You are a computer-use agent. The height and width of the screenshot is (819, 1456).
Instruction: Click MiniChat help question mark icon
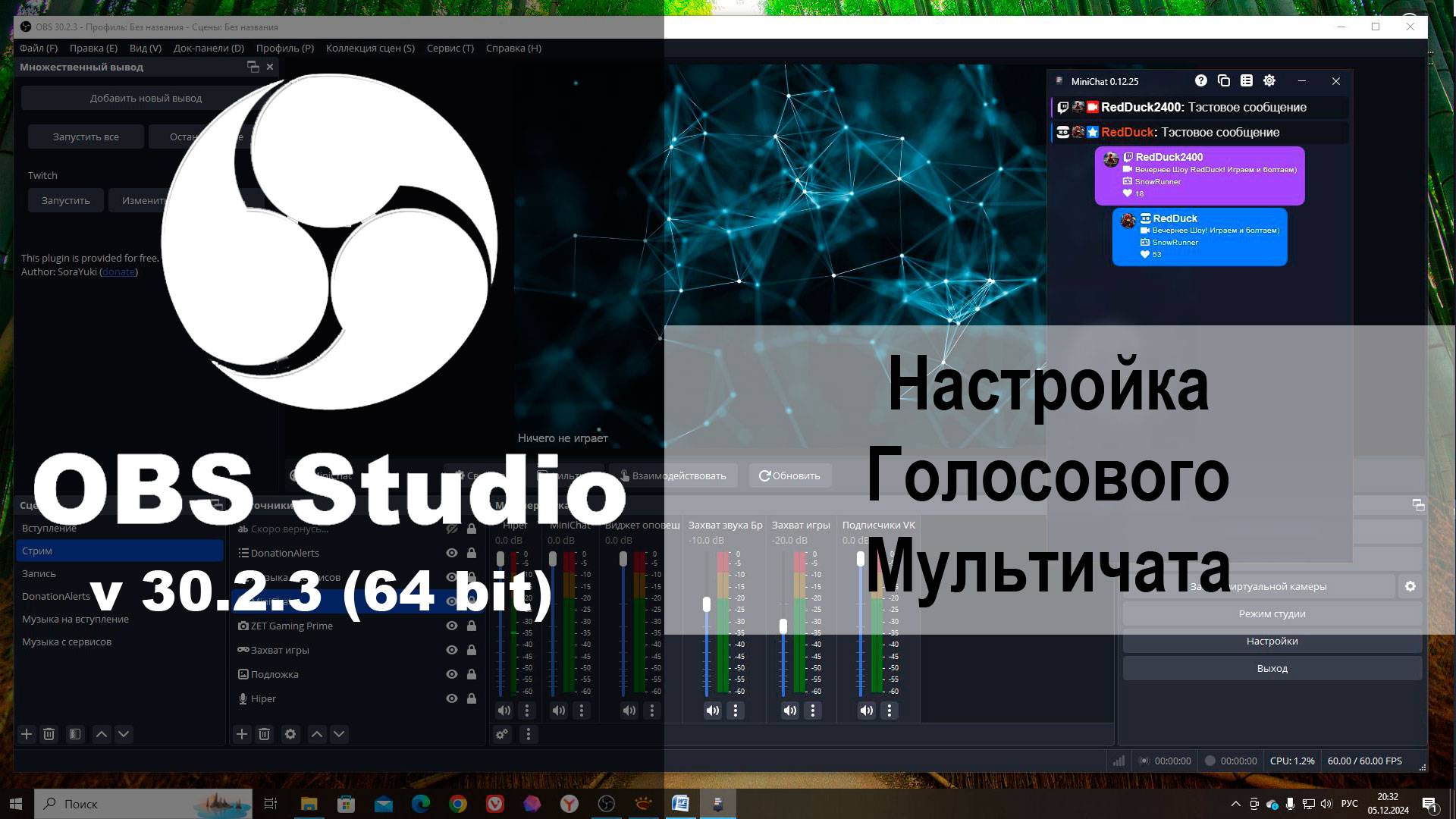(1200, 80)
